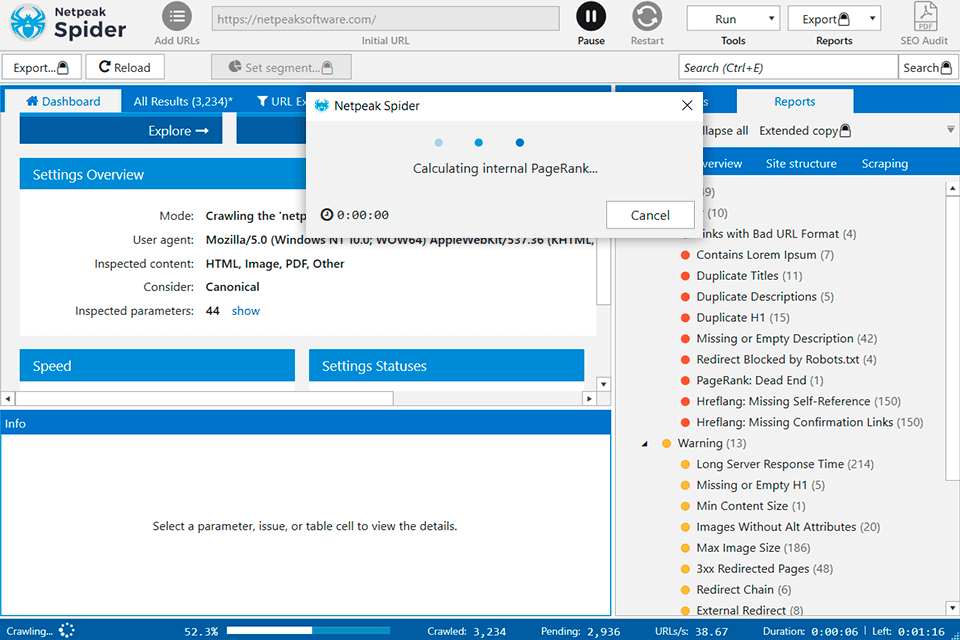Click dashboard horizontal scrollbar right arrow
960x640 pixels.
coord(589,399)
